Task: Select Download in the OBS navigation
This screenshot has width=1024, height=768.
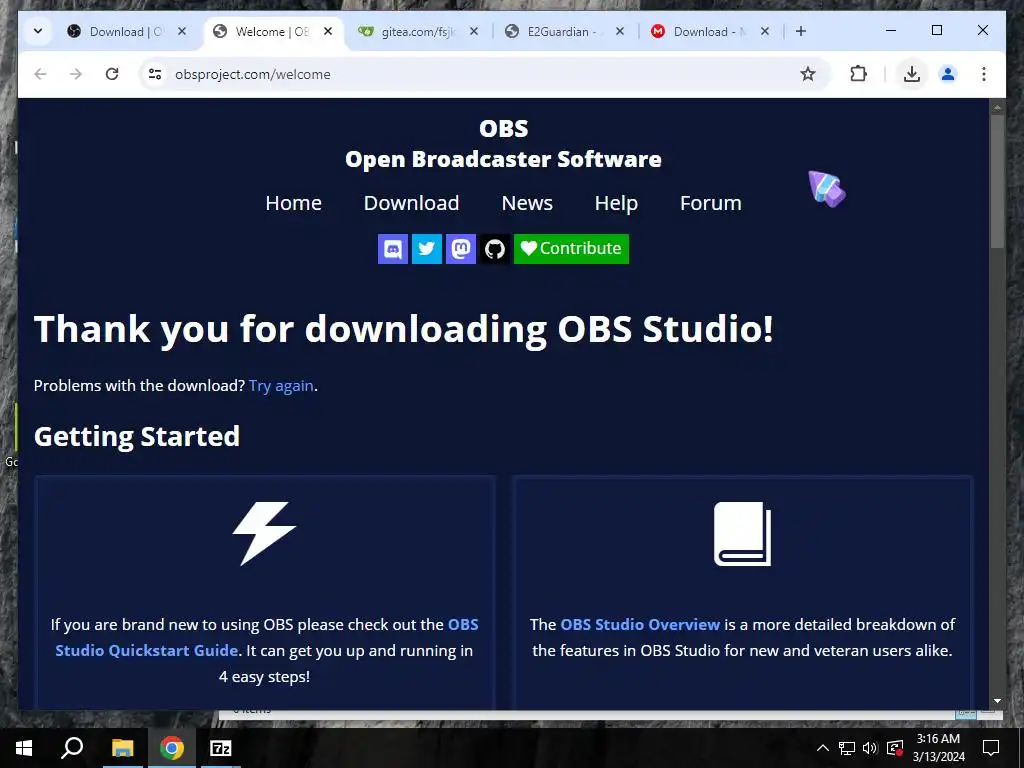Action: pyautogui.click(x=411, y=203)
